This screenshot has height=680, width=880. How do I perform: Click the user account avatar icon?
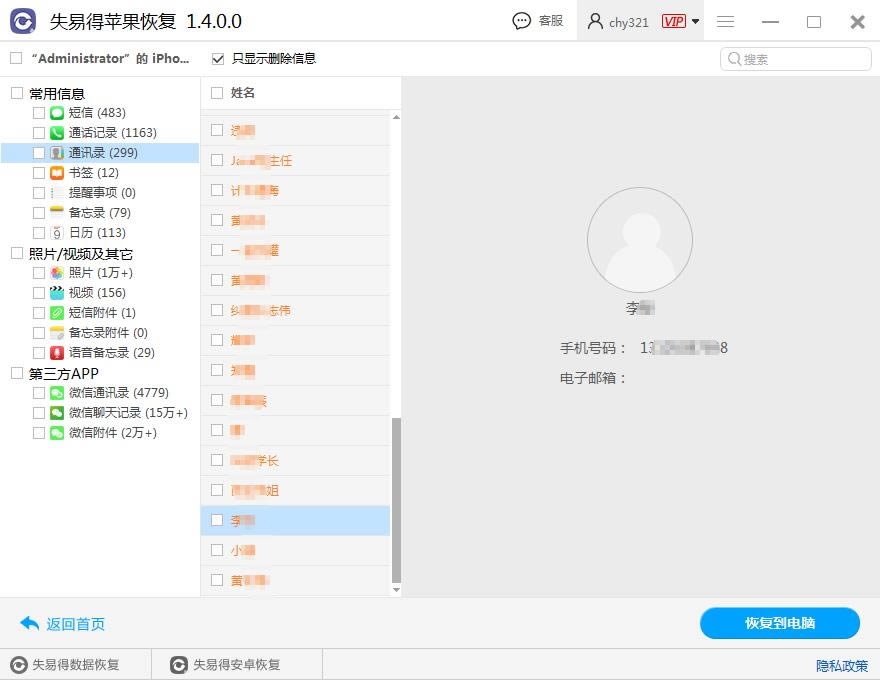pyautogui.click(x=595, y=21)
